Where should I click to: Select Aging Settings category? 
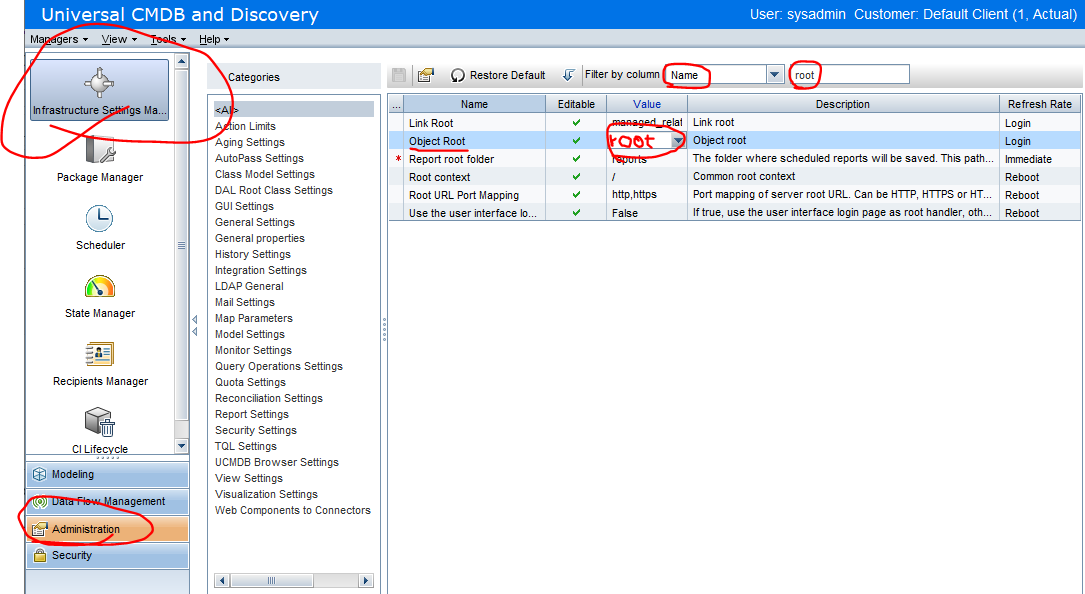tap(250, 142)
